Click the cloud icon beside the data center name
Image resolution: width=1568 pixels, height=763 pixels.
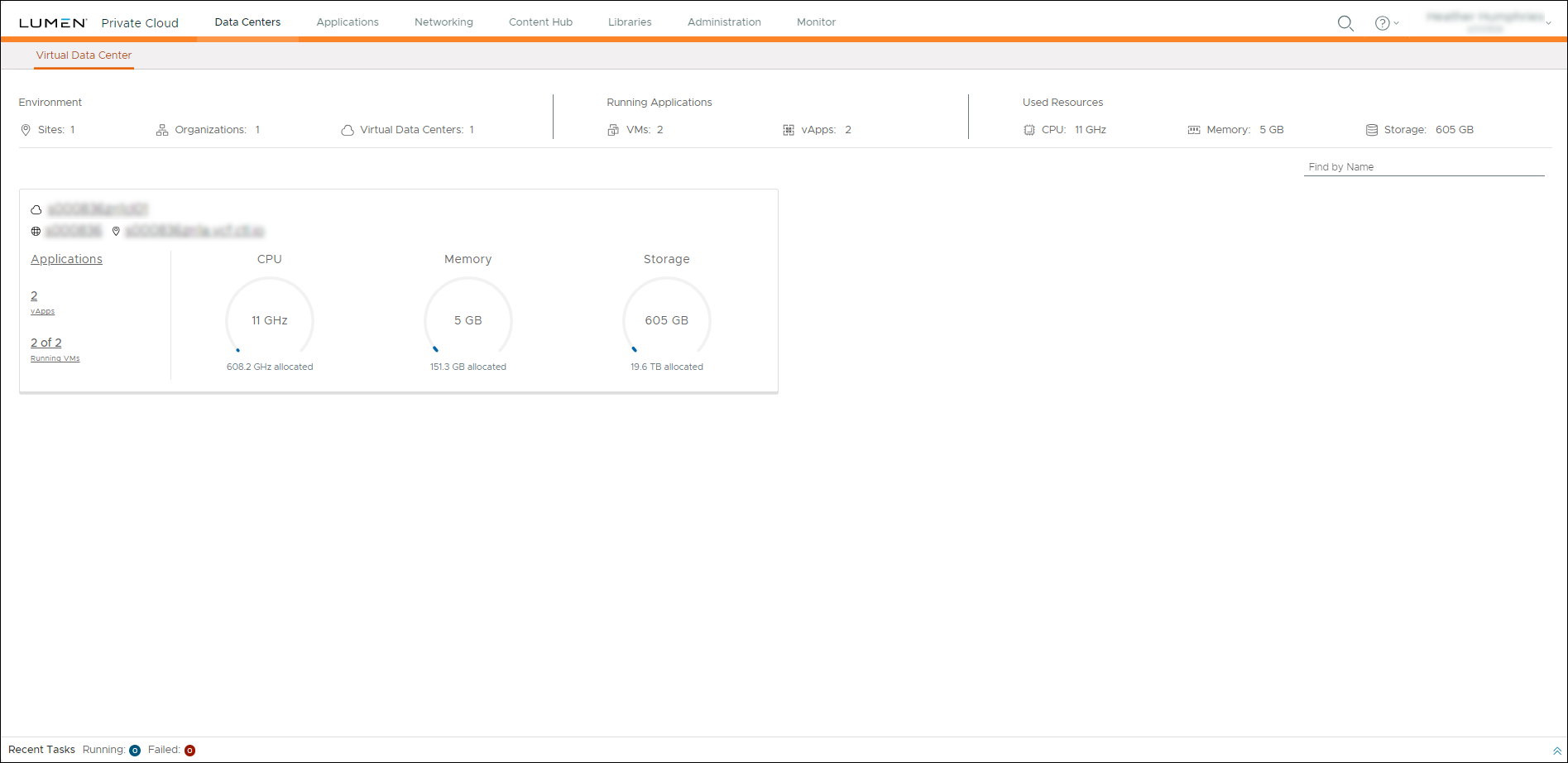36,209
